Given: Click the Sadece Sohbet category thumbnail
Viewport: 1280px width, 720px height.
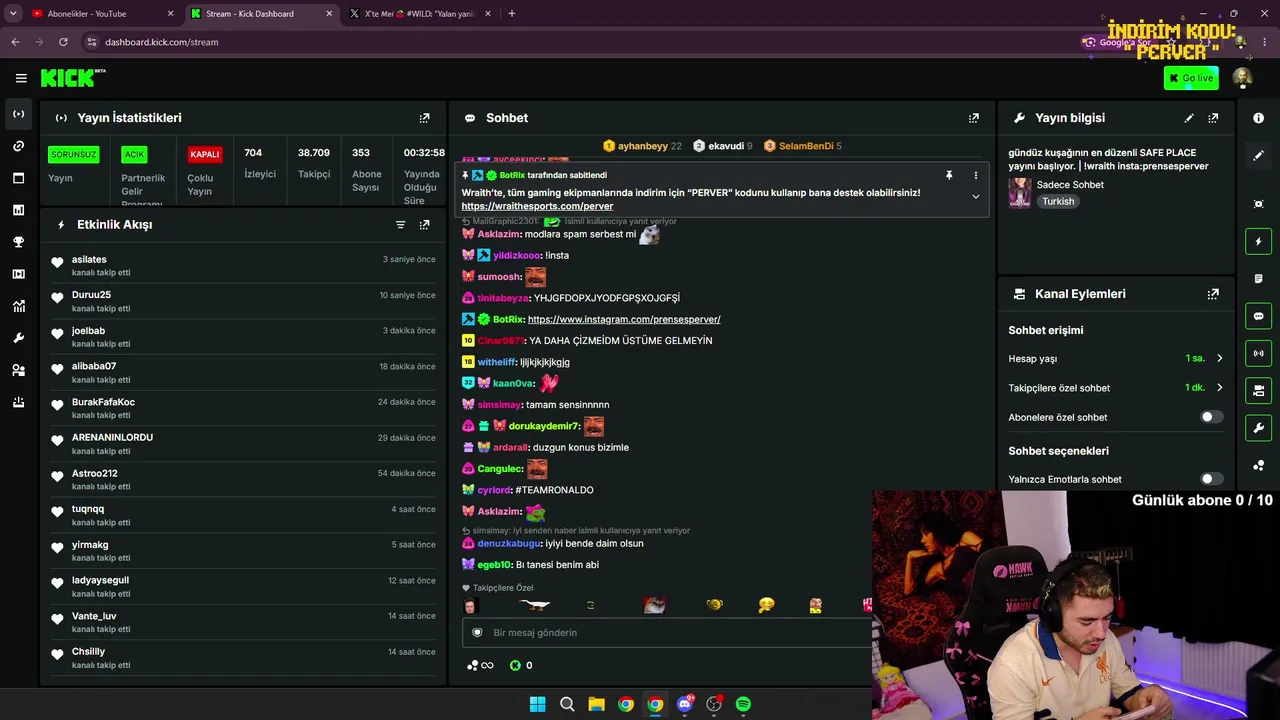Looking at the screenshot, I should (1020, 193).
